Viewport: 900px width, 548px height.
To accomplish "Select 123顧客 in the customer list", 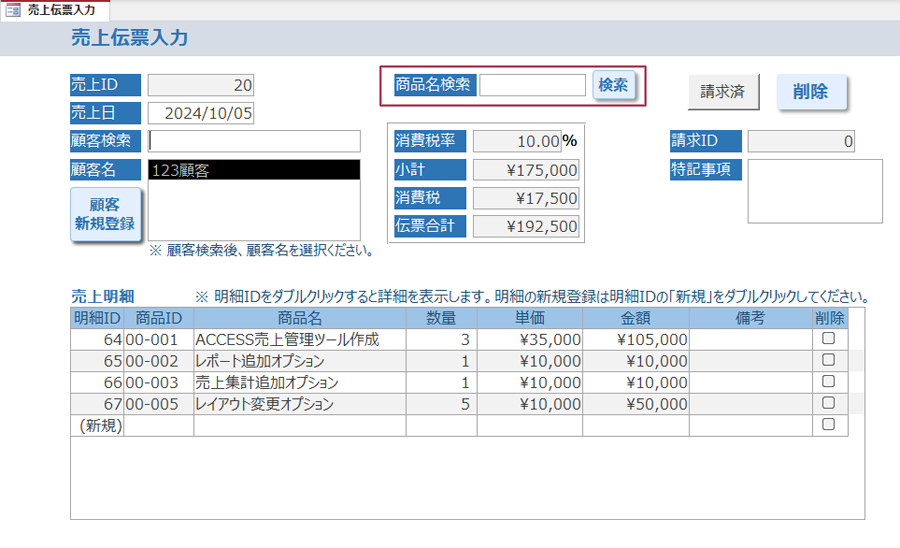I will tap(254, 170).
